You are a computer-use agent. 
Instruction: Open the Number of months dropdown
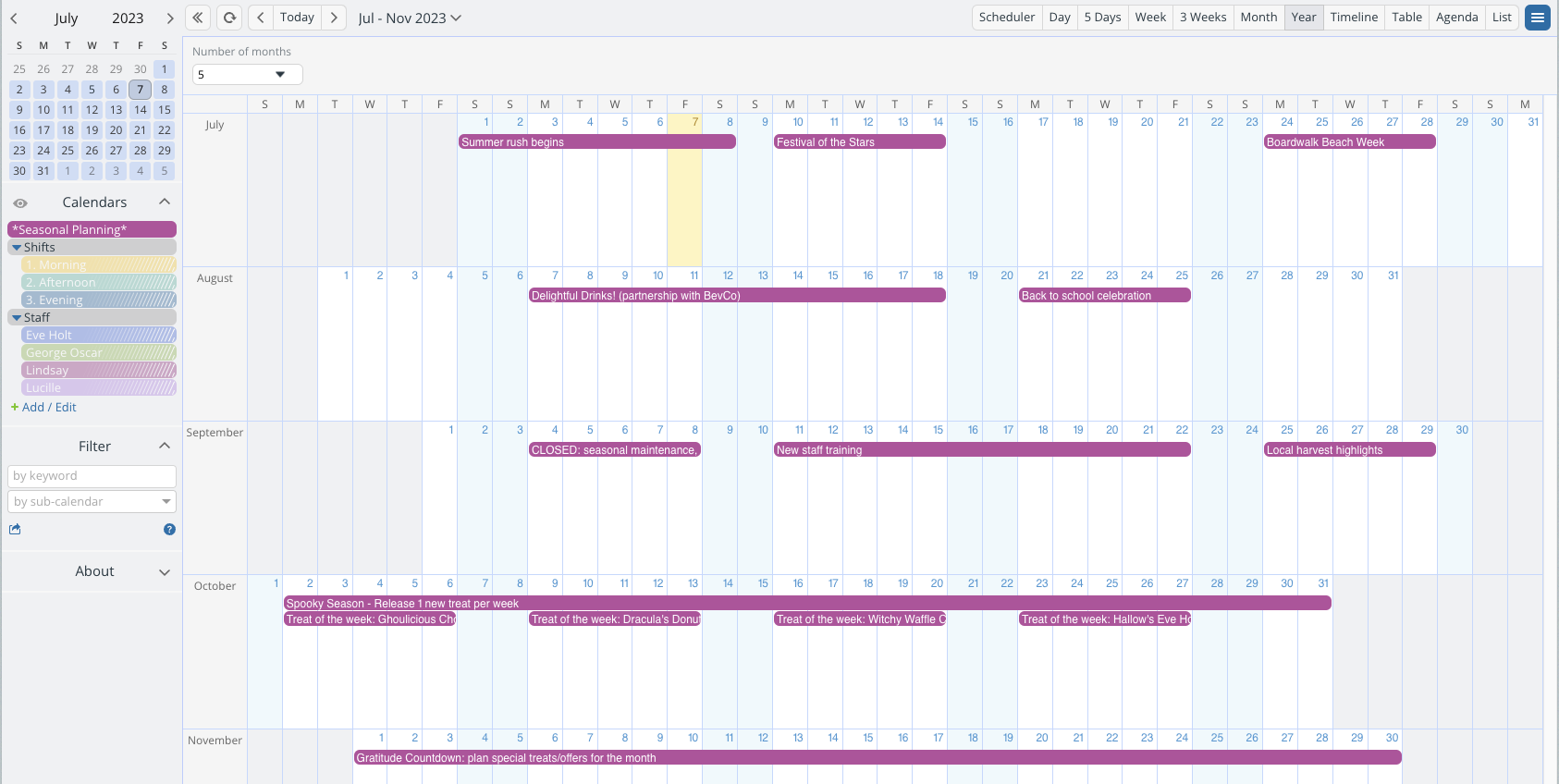(247, 74)
